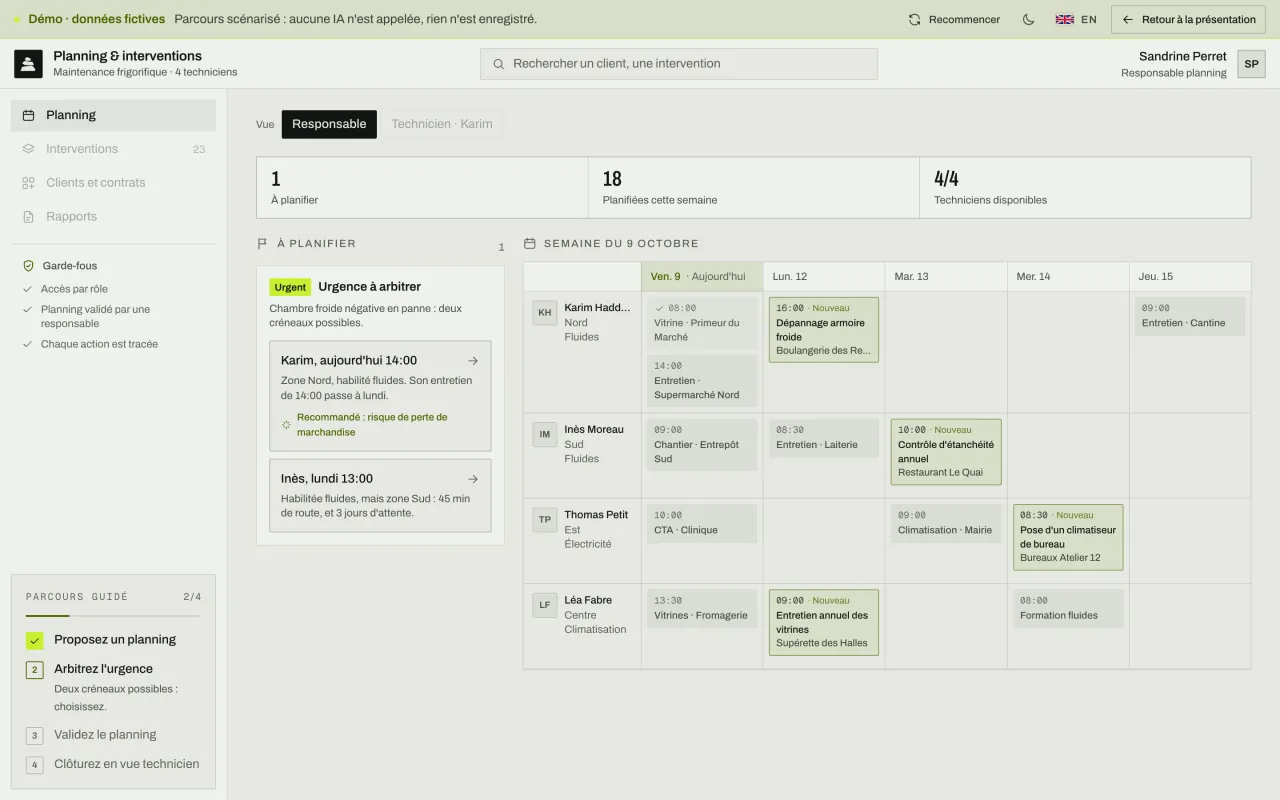Open Clients et contrats in the sidebar
The width and height of the screenshot is (1280, 800).
[x=113, y=183]
